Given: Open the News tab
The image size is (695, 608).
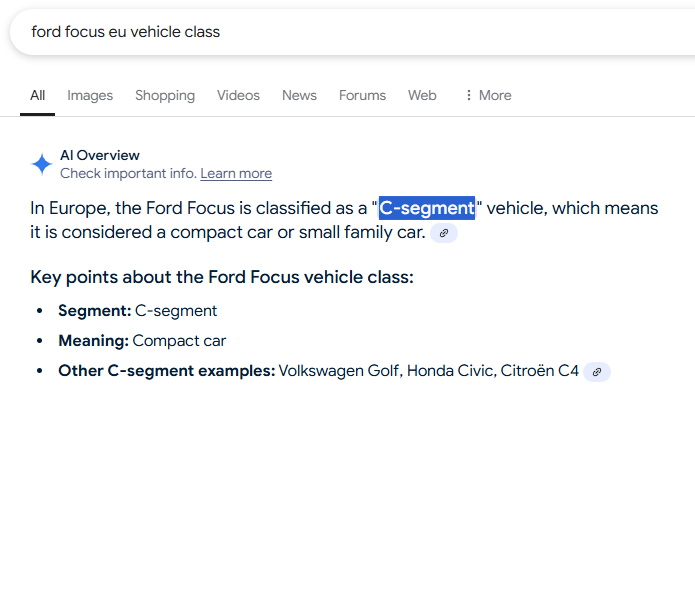Looking at the screenshot, I should coord(299,95).
